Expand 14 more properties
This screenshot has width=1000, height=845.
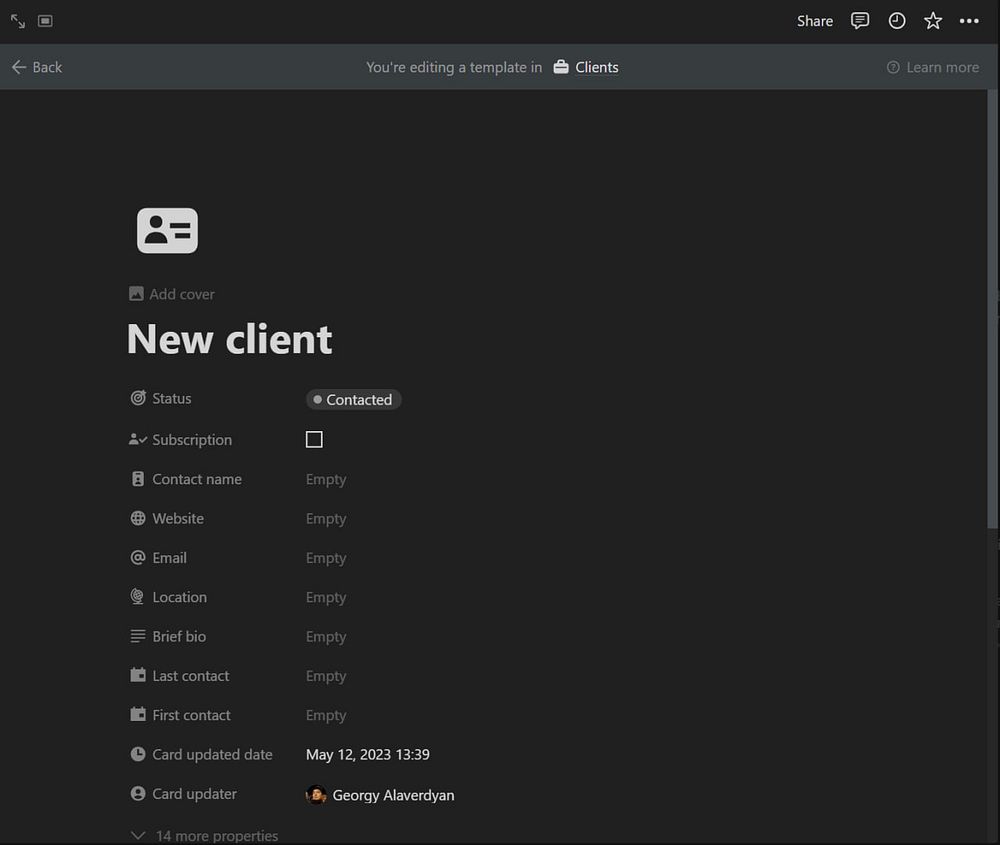(205, 835)
